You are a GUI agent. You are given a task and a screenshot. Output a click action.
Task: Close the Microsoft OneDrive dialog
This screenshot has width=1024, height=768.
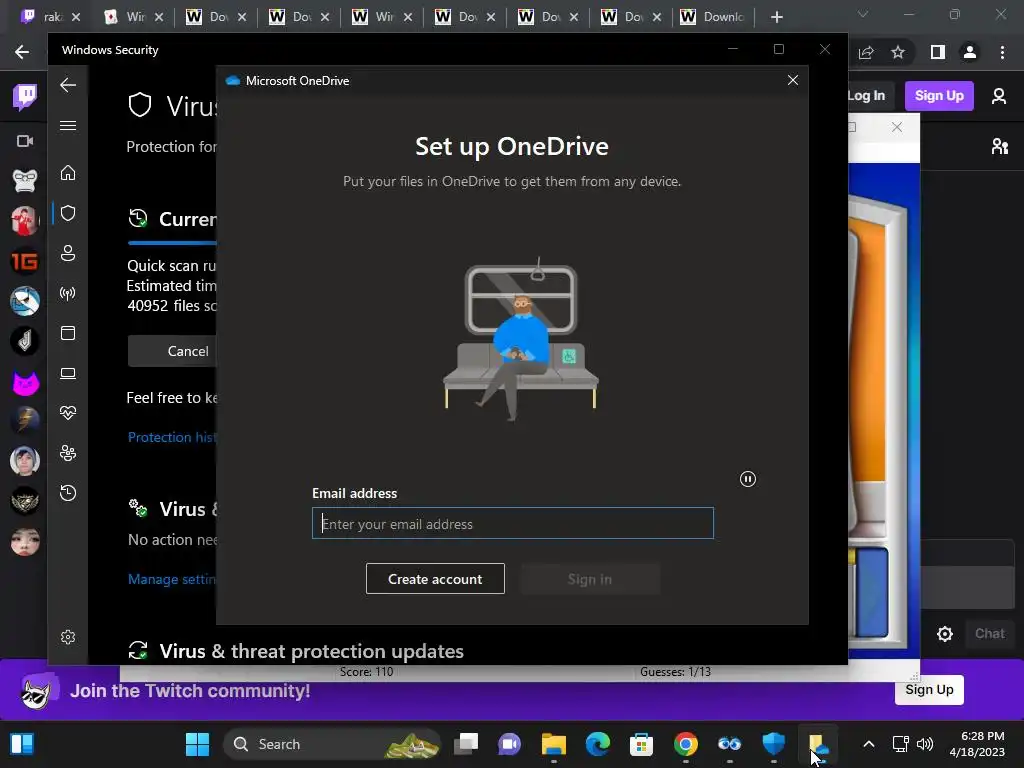pos(793,80)
